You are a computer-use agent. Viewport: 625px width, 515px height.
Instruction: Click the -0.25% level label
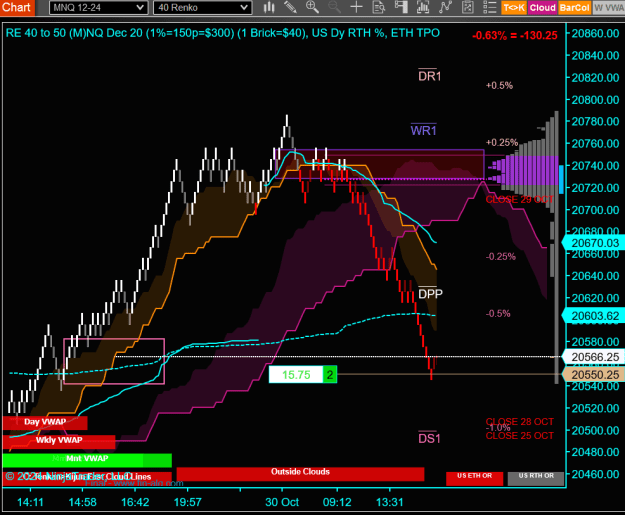[500, 256]
